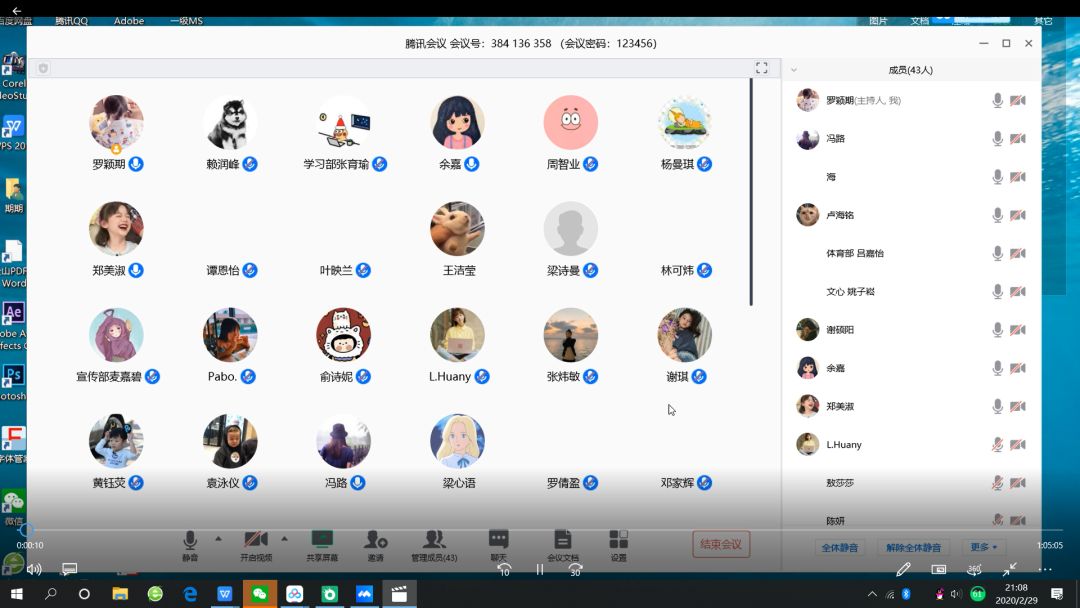Click the 全体静音 mute all button

tap(839, 547)
